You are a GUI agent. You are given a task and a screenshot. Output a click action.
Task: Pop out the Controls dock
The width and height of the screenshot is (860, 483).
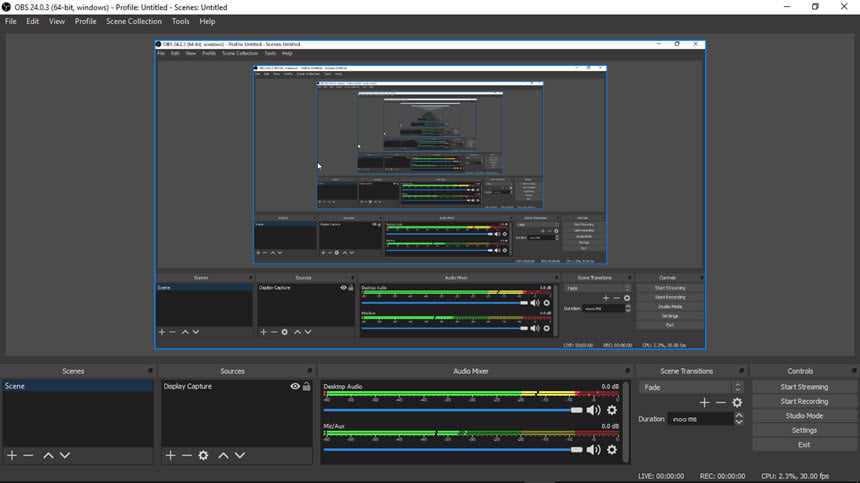click(853, 371)
